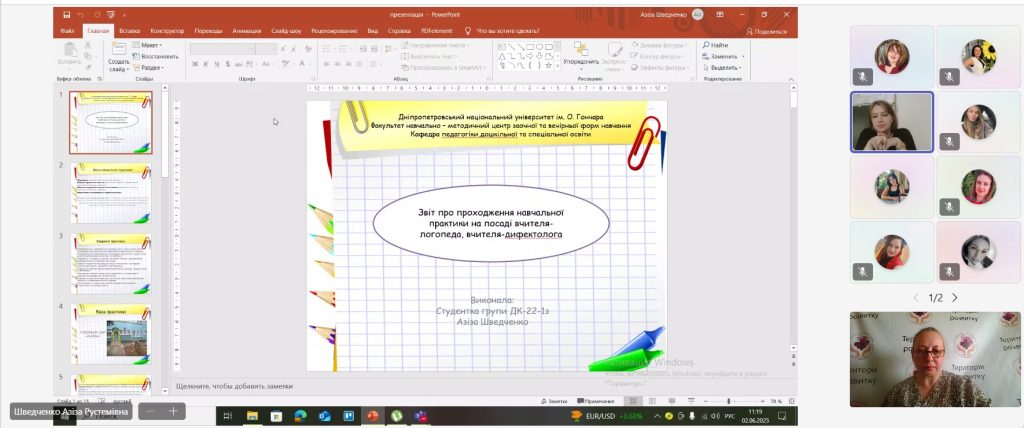Toggle text shadow S formatting

(227, 64)
